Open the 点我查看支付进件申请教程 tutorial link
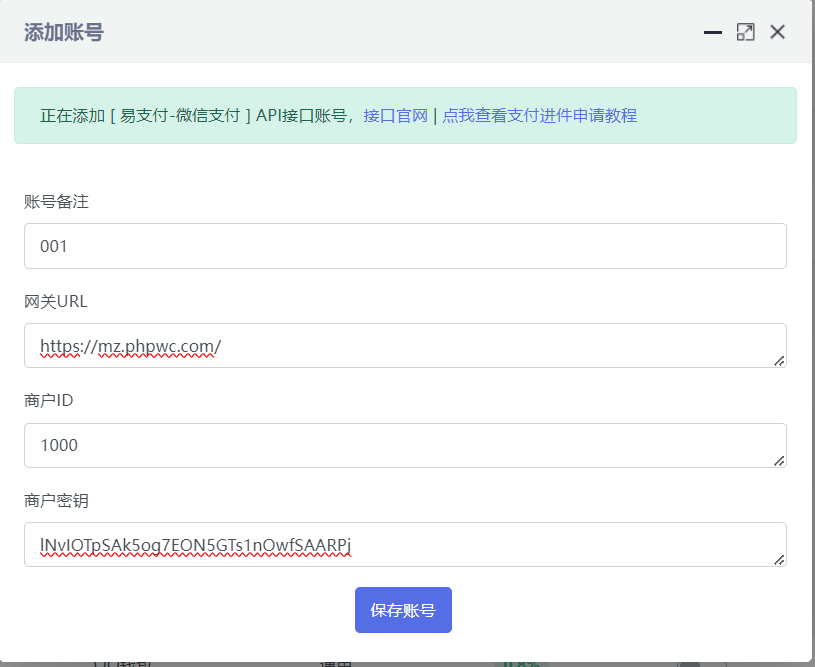Viewport: 815px width, 667px height. [x=539, y=116]
